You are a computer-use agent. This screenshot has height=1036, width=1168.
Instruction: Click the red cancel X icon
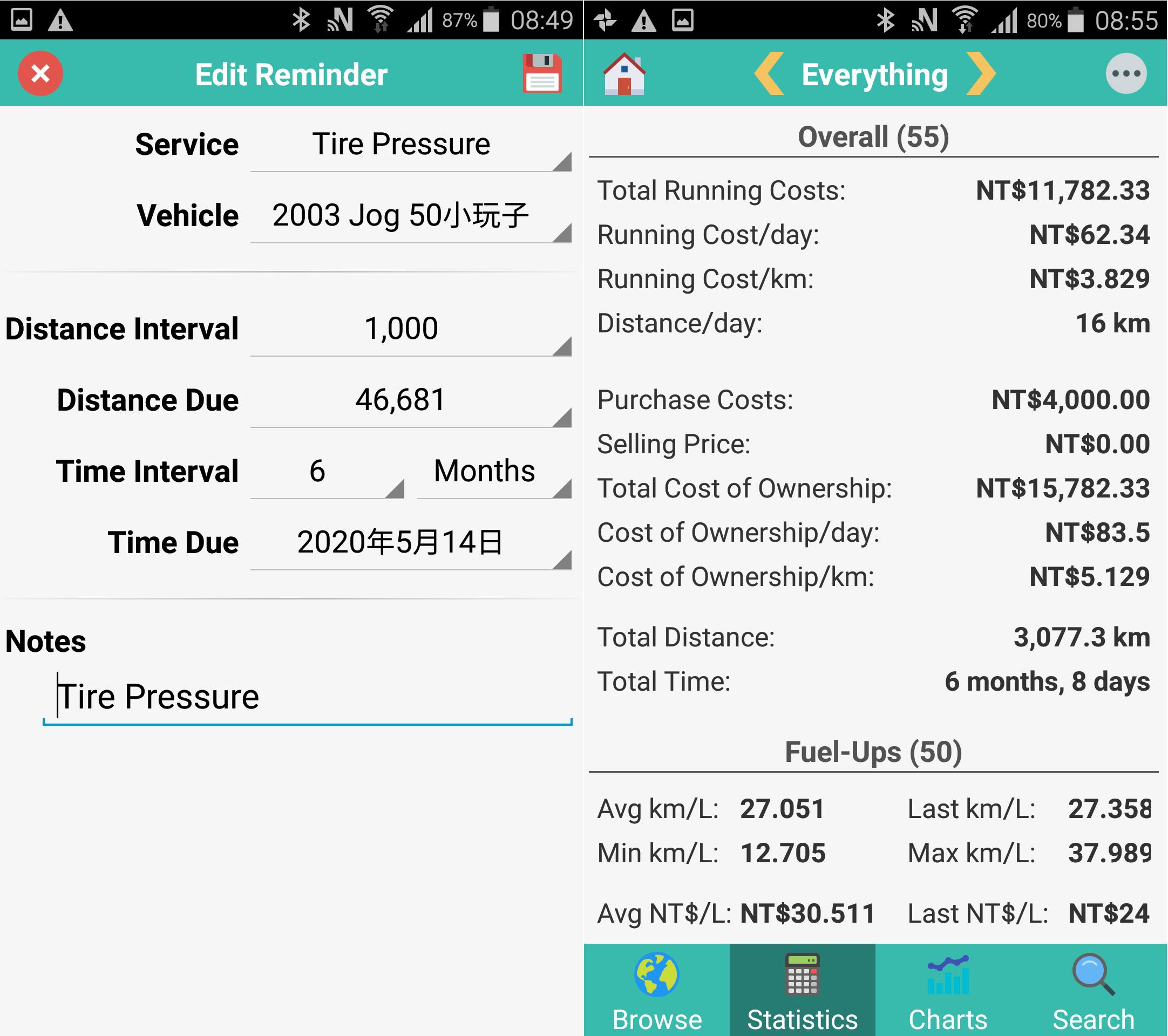pos(40,74)
